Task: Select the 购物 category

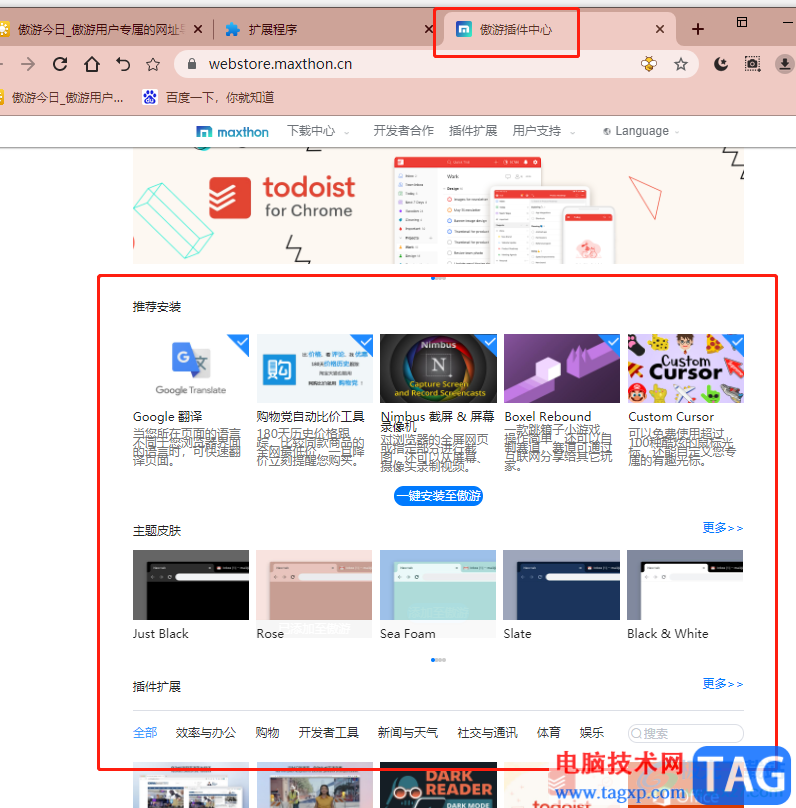Action: pyautogui.click(x=267, y=733)
